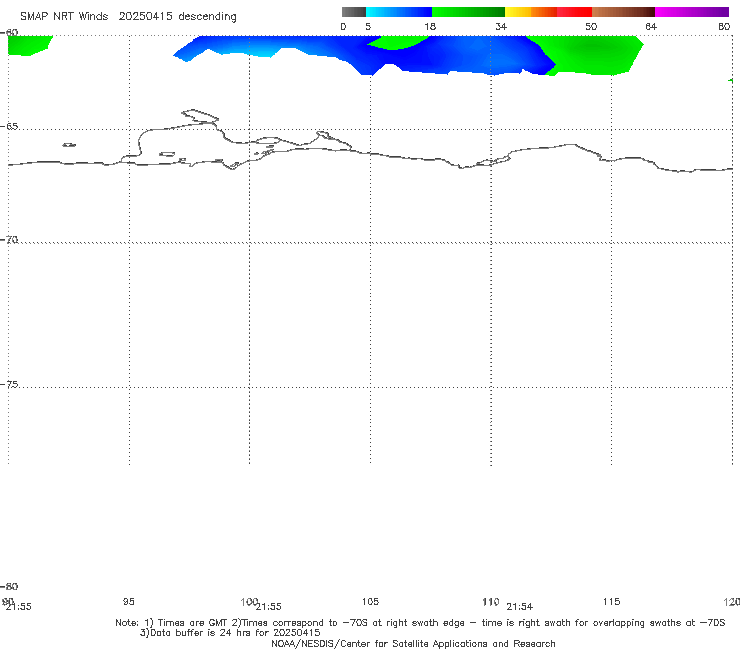This screenshot has width=740, height=650.
Task: Pick the green segment of the colorbar
Action: click(468, 12)
